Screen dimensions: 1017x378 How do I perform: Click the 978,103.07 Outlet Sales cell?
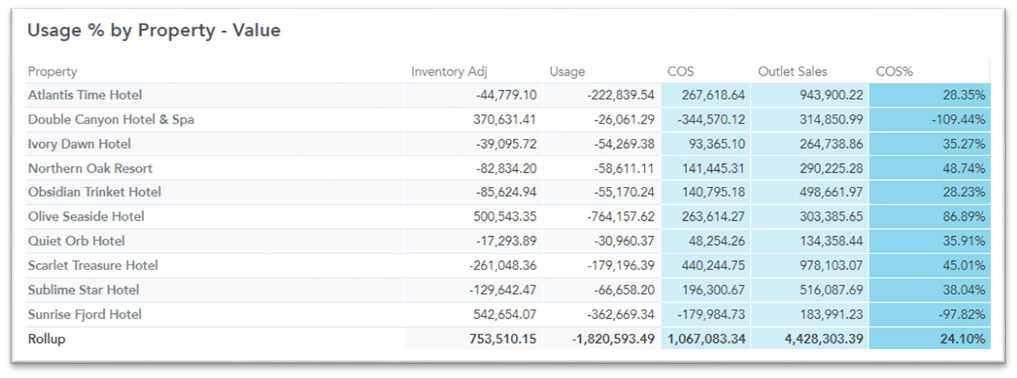click(x=809, y=266)
